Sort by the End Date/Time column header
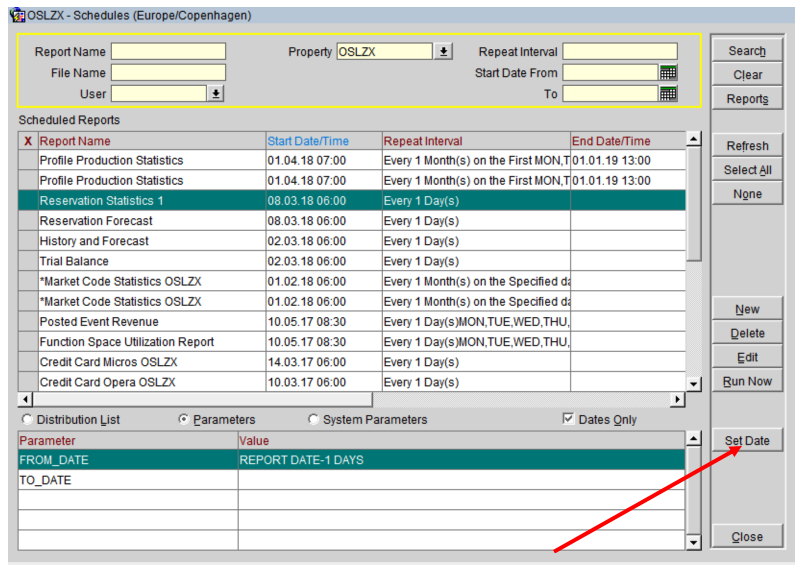Image resolution: width=803 pixels, height=571 pixels. 628,141
